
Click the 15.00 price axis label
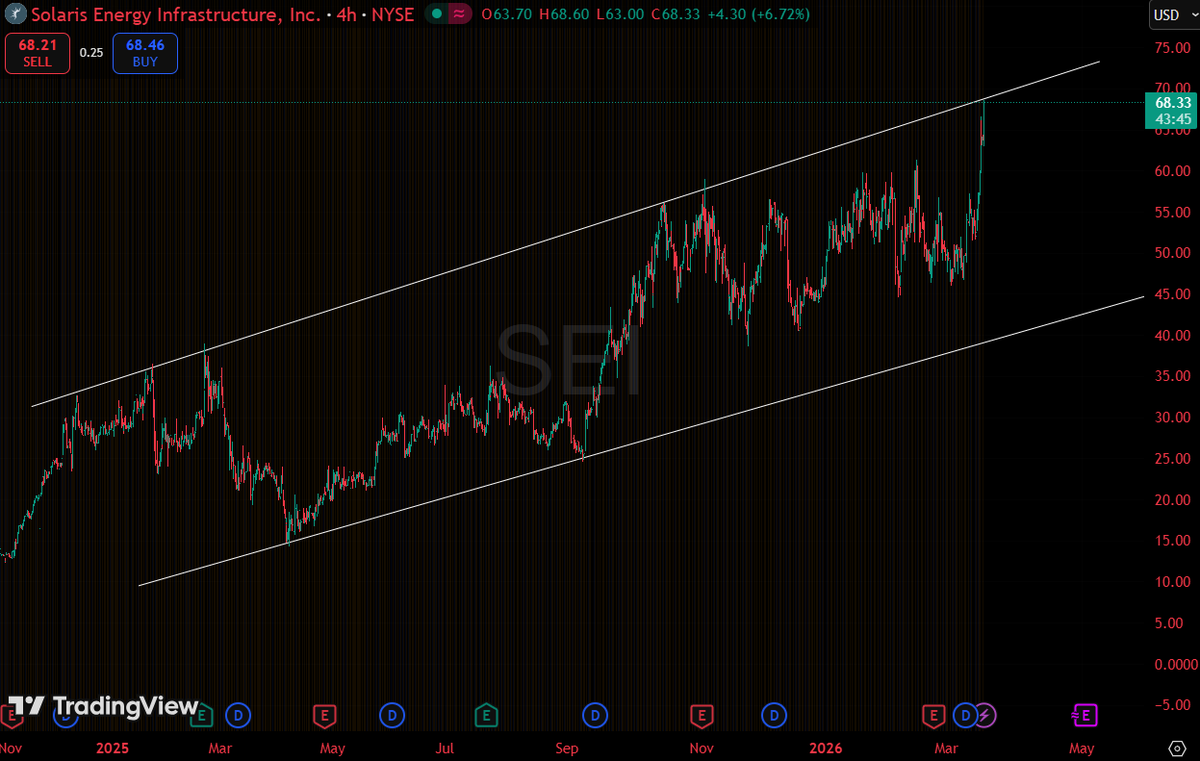[x=1172, y=540]
